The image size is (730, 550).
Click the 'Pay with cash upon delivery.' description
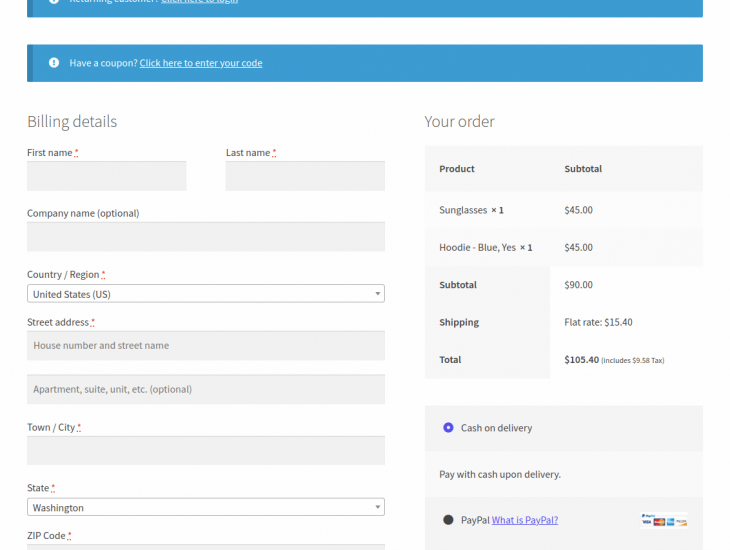500,474
